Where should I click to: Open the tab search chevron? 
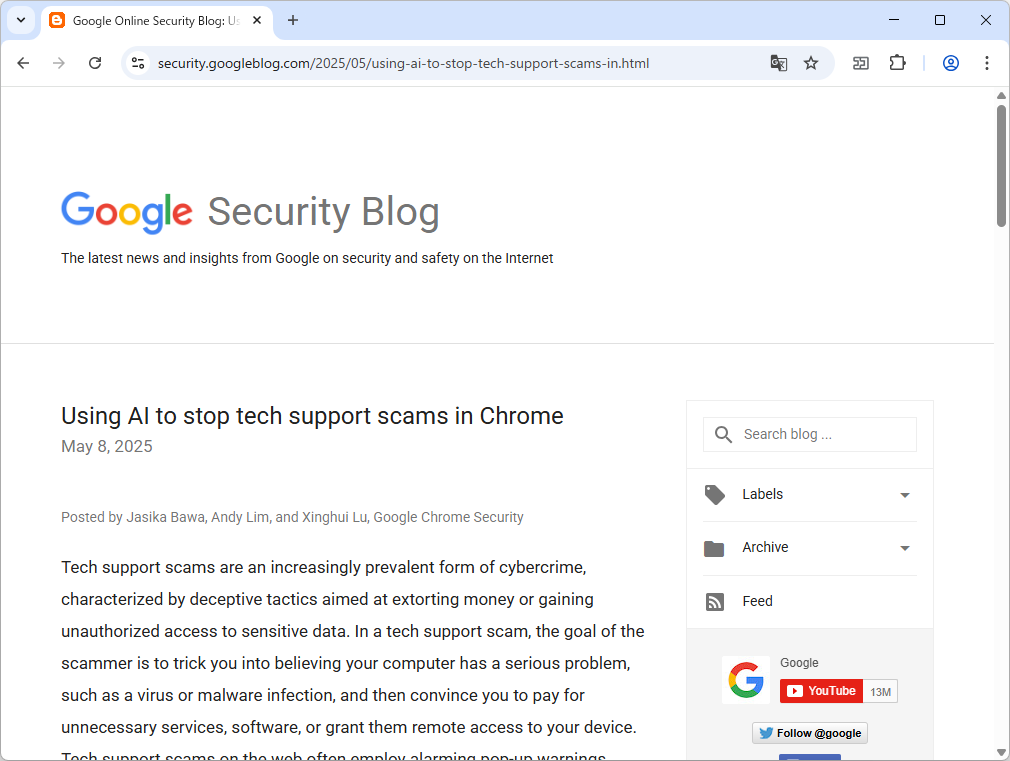click(21, 20)
